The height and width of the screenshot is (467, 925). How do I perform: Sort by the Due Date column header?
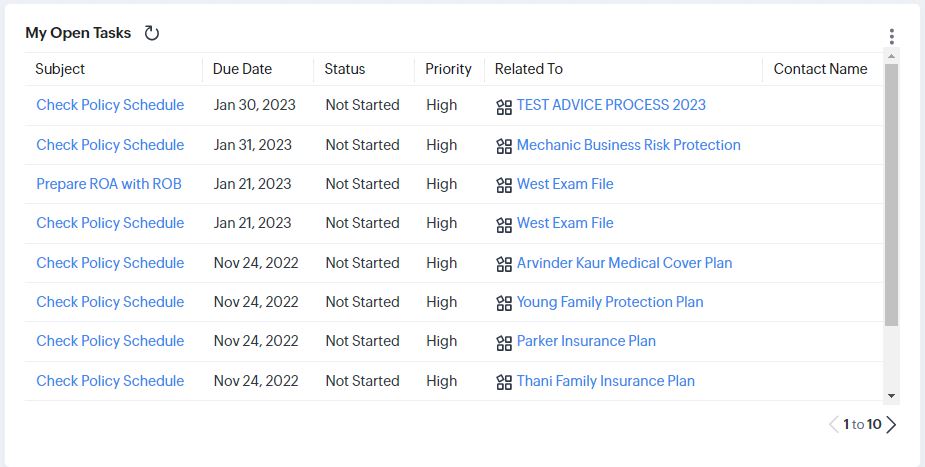point(242,69)
